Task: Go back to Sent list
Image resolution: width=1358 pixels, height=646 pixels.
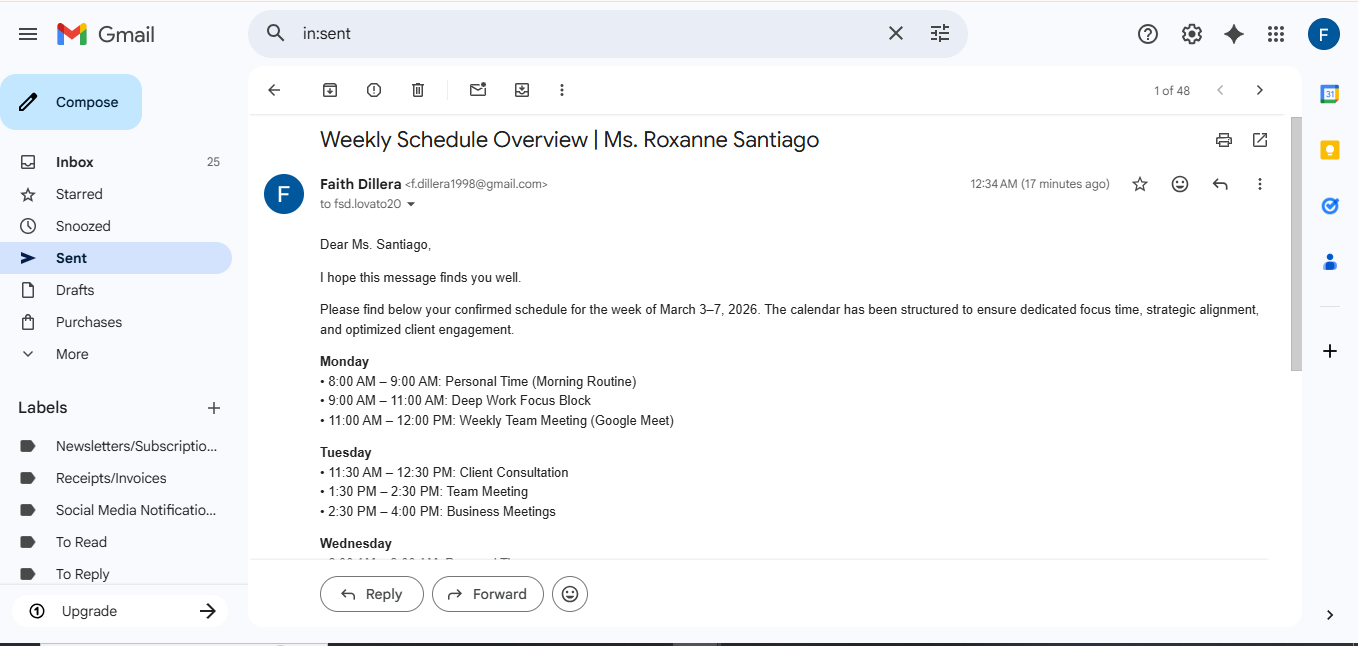Action: pos(274,90)
